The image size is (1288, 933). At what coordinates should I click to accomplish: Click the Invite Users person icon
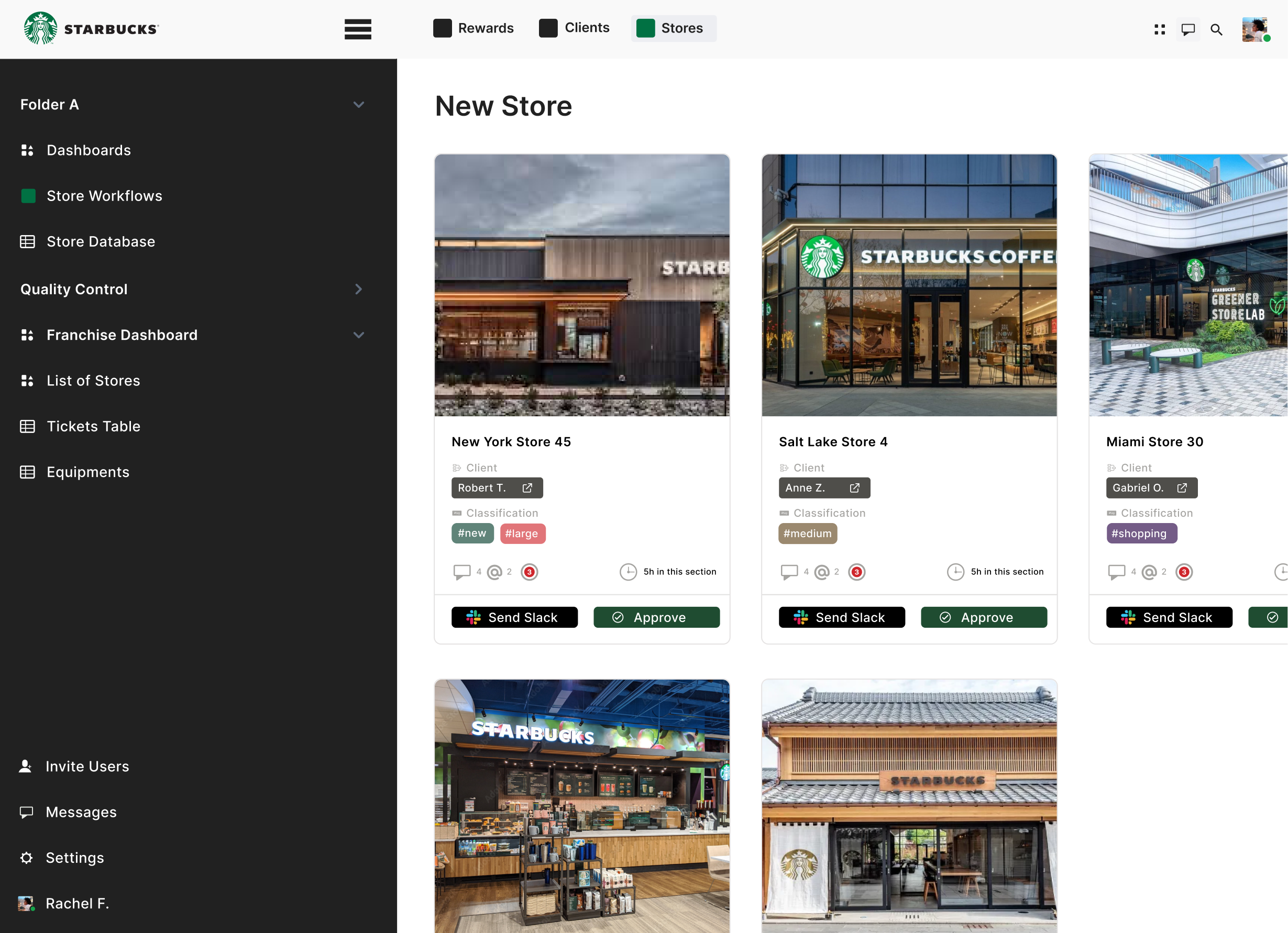pyautogui.click(x=26, y=766)
